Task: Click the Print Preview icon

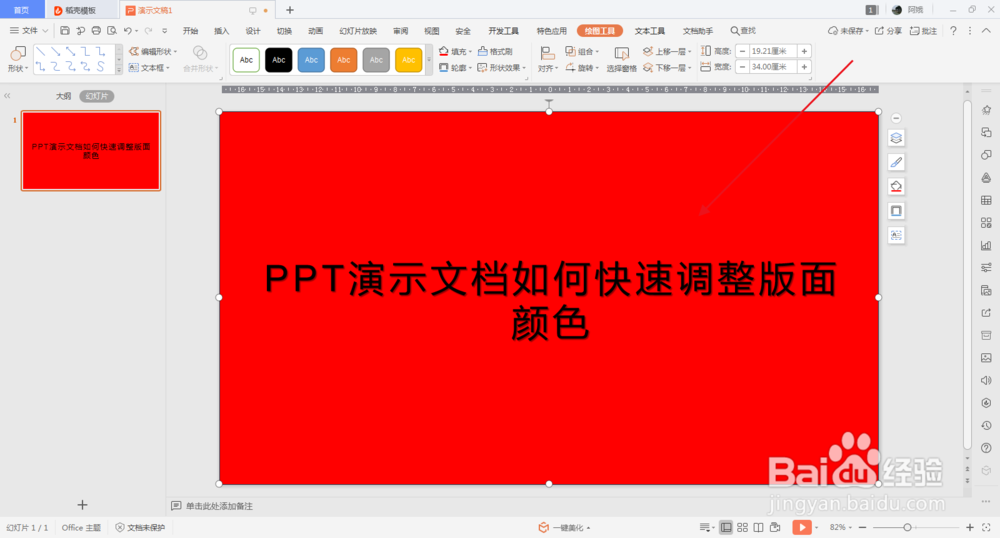Action: coord(112,31)
